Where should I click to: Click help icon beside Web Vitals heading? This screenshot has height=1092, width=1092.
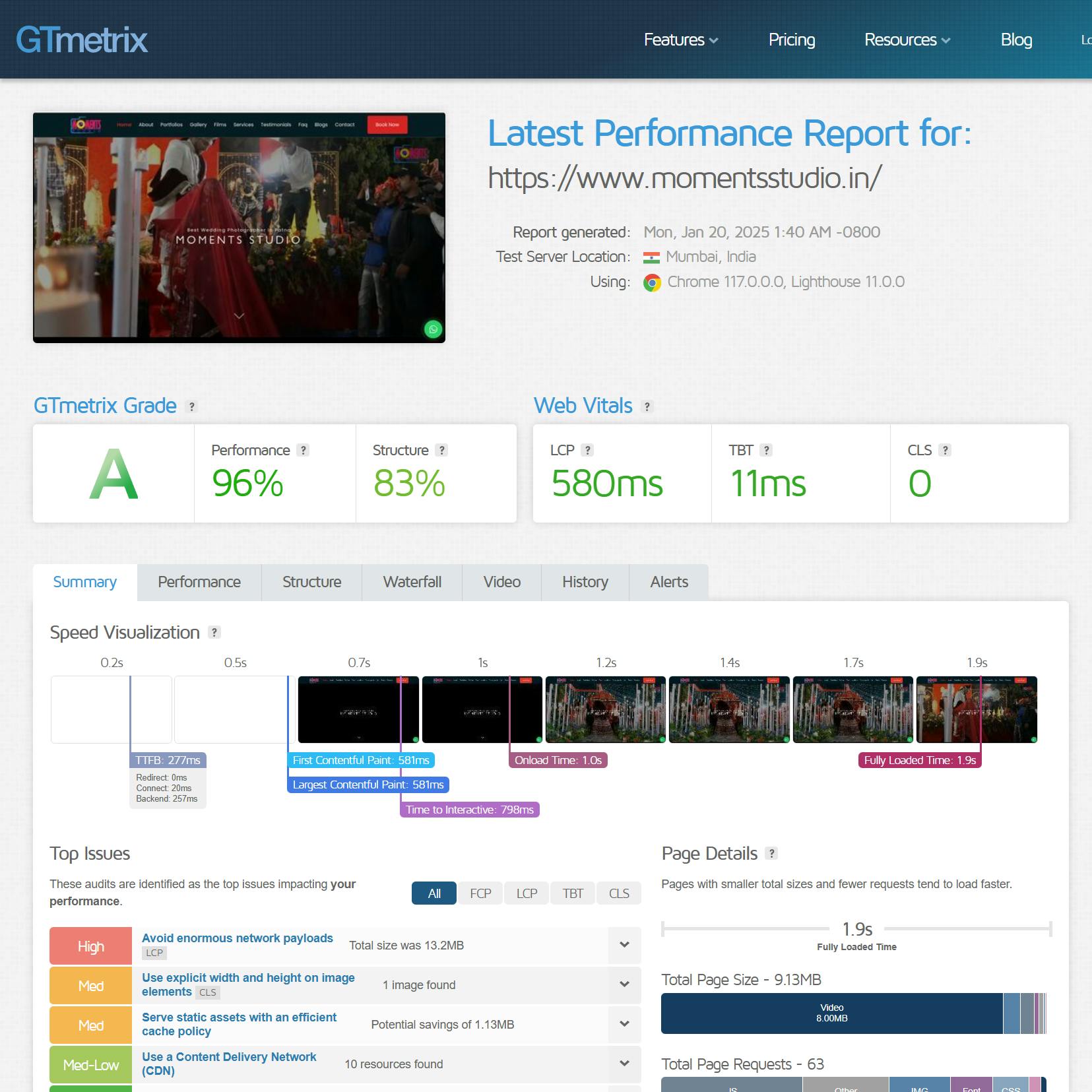click(x=647, y=406)
